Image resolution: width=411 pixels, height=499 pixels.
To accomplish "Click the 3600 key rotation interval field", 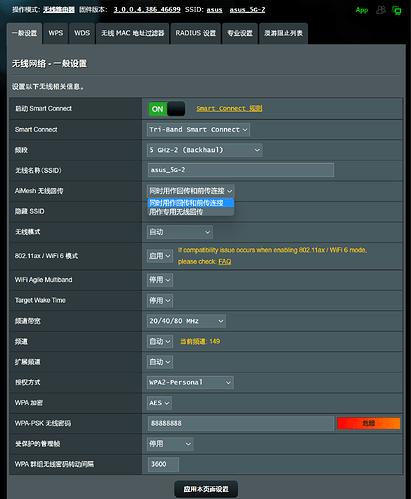I will point(163,464).
